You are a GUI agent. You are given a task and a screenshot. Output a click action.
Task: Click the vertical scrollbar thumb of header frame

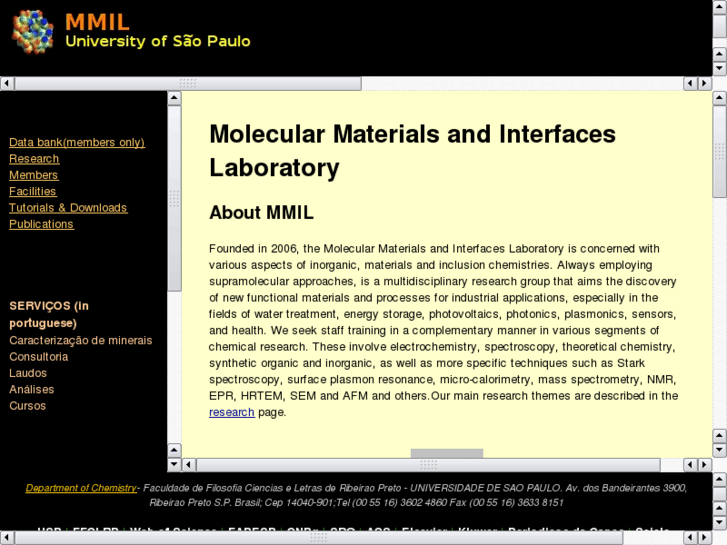click(720, 27)
